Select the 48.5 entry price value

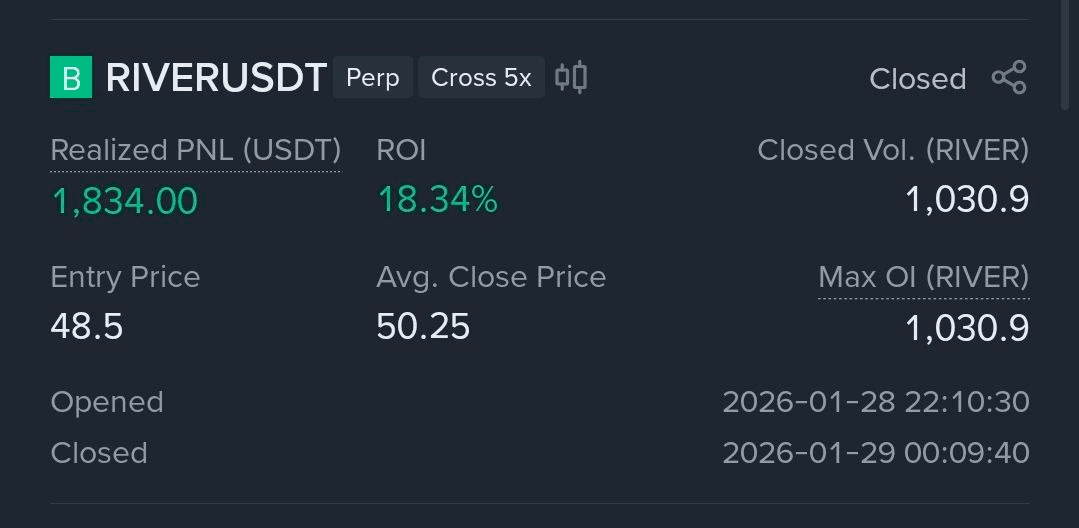pyautogui.click(x=87, y=327)
